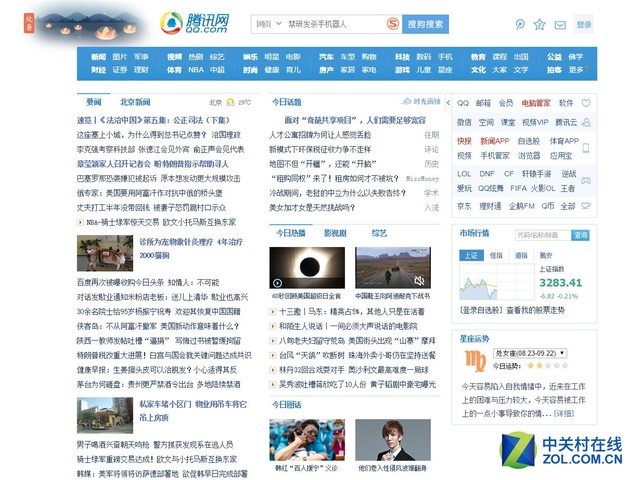Screen dimensions: 640x480
Task: Click the heart icon beside the QQ services row
Action: (x=586, y=103)
